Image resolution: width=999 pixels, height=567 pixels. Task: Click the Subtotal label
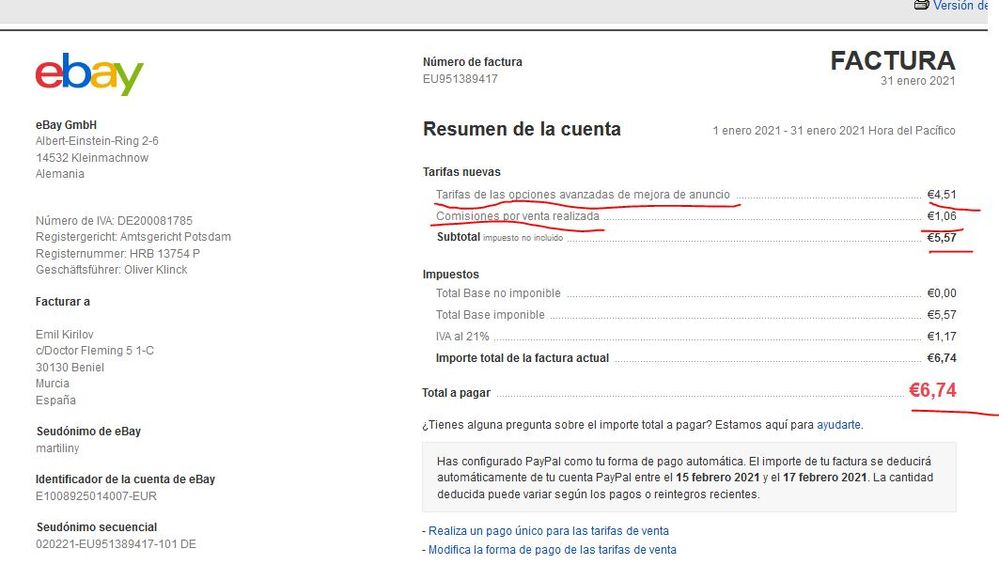(x=458, y=237)
